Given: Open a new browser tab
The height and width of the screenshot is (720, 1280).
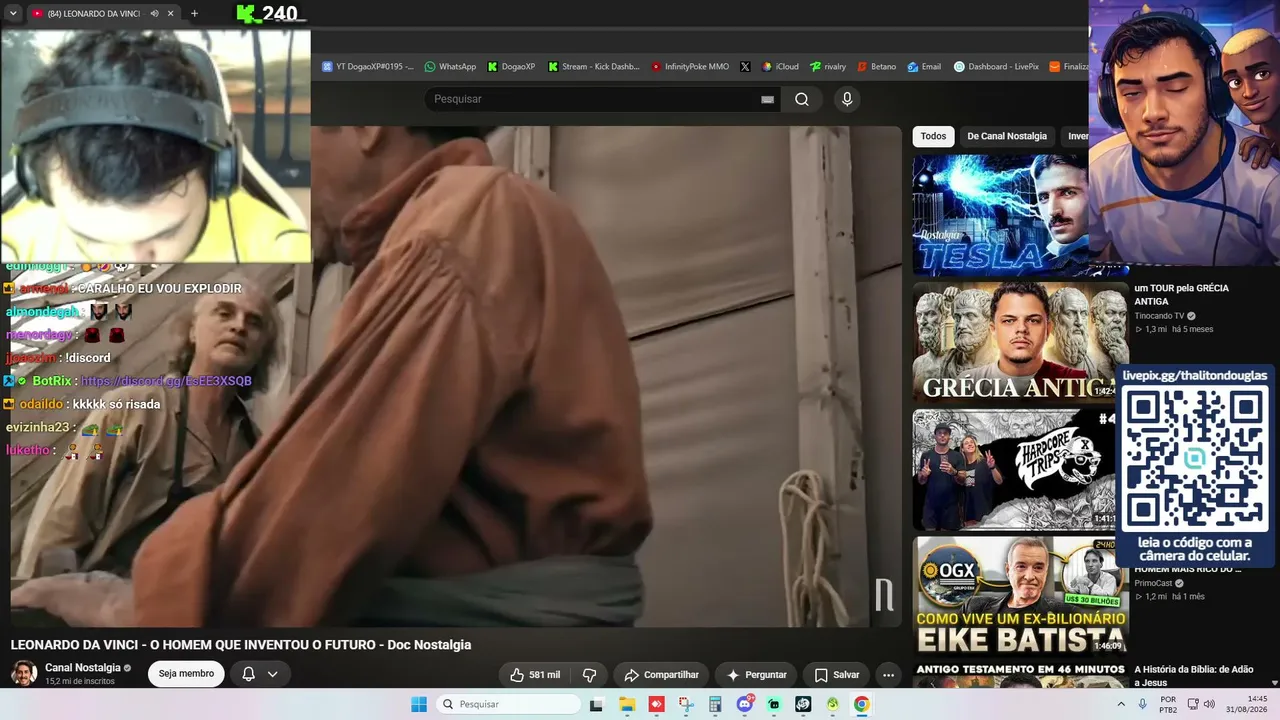Looking at the screenshot, I should [194, 13].
